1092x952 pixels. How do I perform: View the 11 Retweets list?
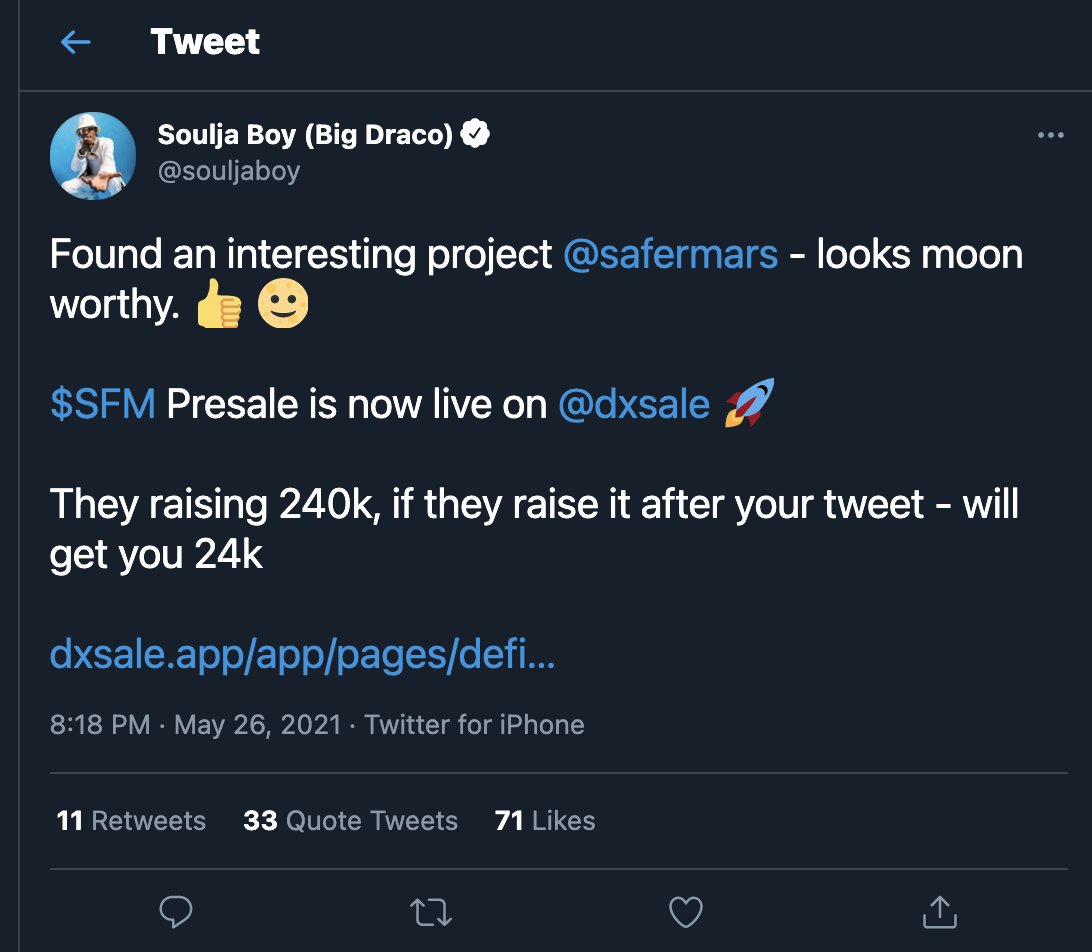coord(131,821)
